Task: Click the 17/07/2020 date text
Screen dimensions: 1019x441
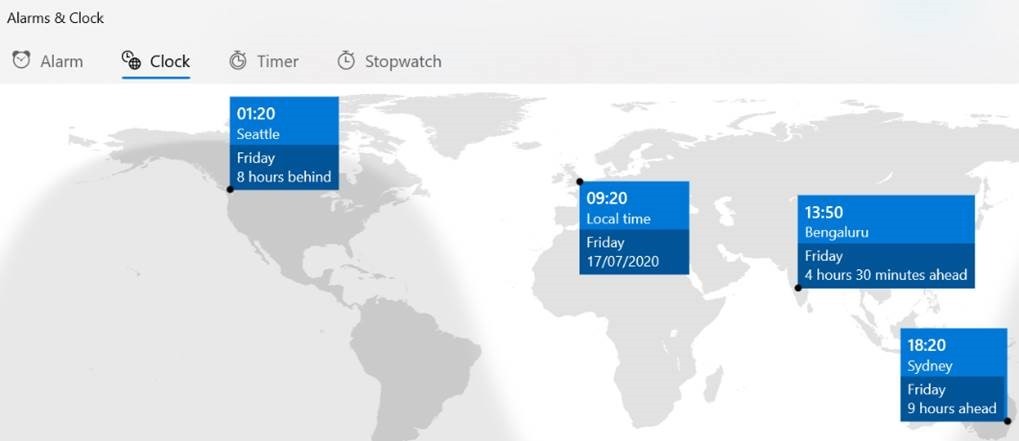Action: coord(621,262)
